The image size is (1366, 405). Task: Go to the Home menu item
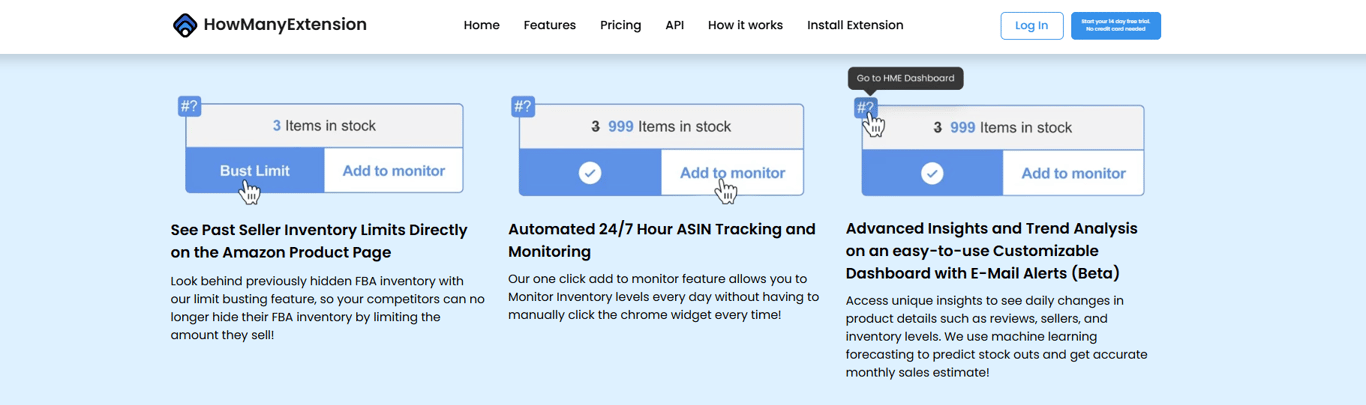point(481,25)
